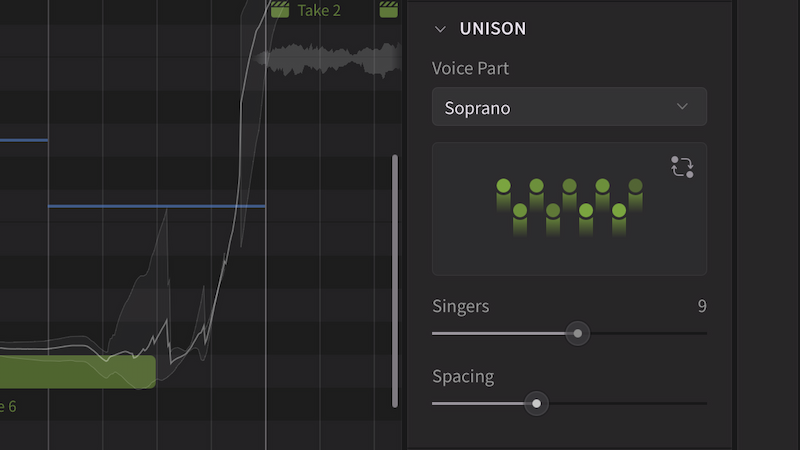Click the Voice Part dropdown arrow
This screenshot has height=450, width=800.
[682, 107]
